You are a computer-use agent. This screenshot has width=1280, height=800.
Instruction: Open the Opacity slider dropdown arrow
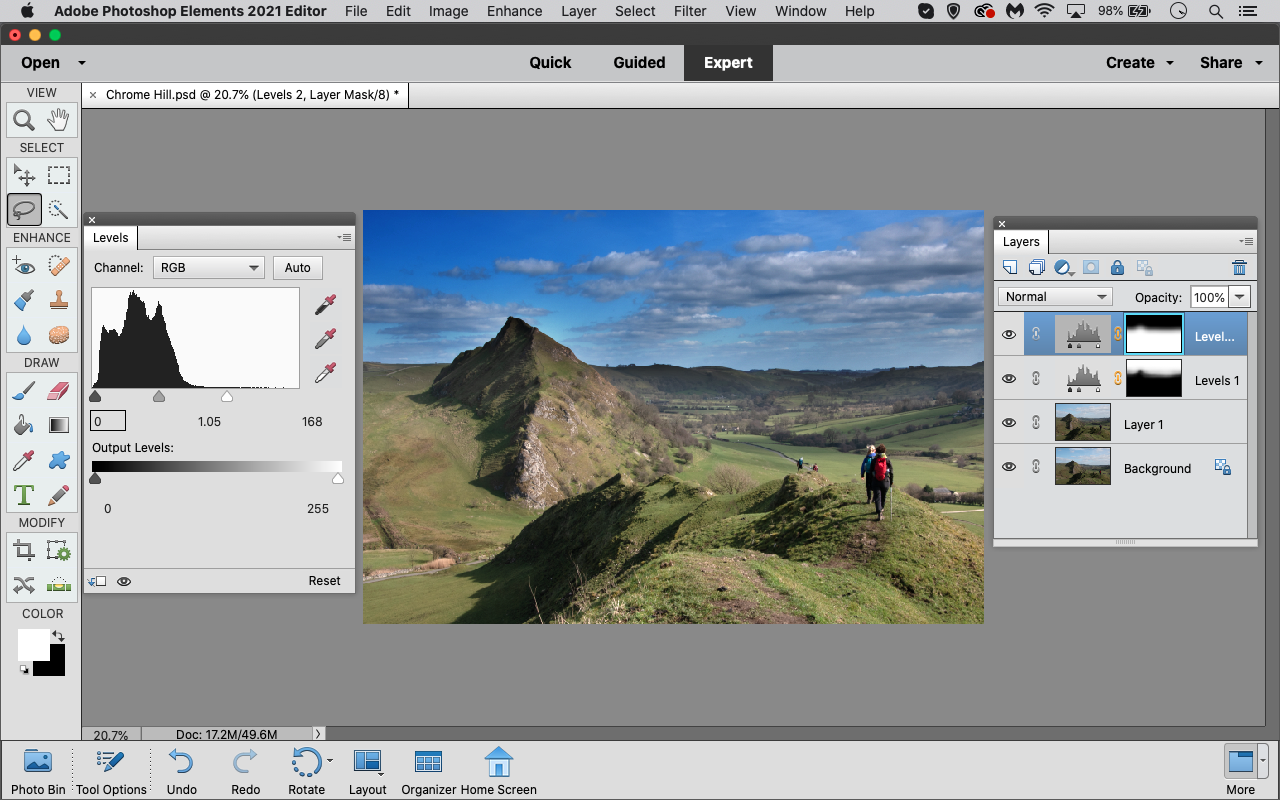(x=1240, y=297)
